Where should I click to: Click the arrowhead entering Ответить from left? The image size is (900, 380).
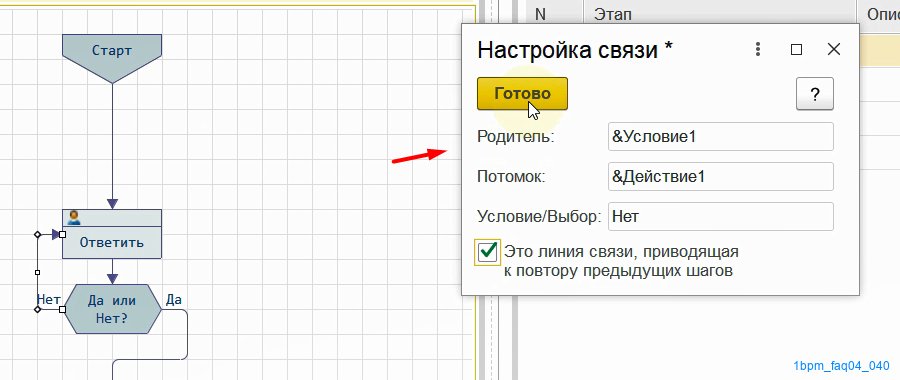56,234
